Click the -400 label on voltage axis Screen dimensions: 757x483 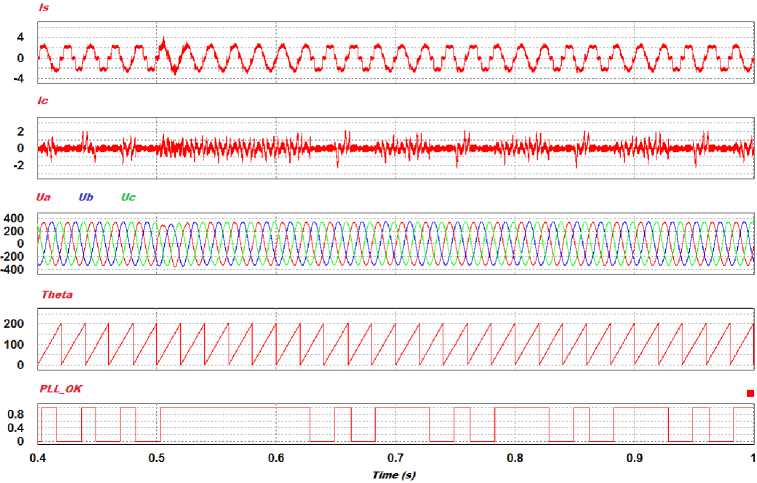click(x=12, y=270)
